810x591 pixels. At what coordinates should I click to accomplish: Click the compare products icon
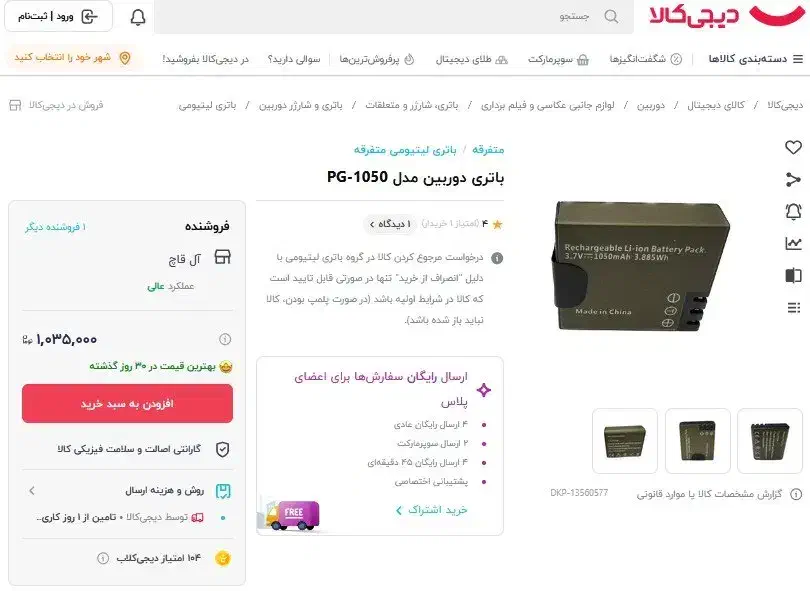[793, 275]
